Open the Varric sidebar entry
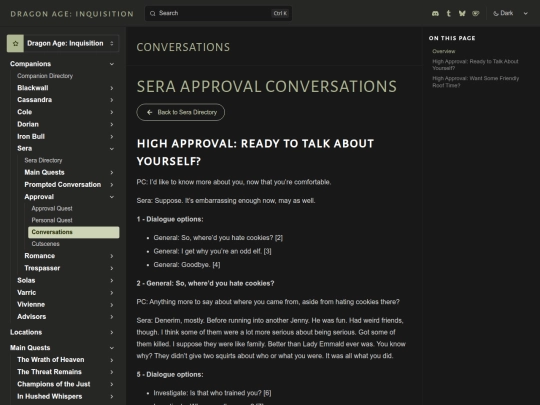This screenshot has height=405, width=540. pyautogui.click(x=27, y=292)
